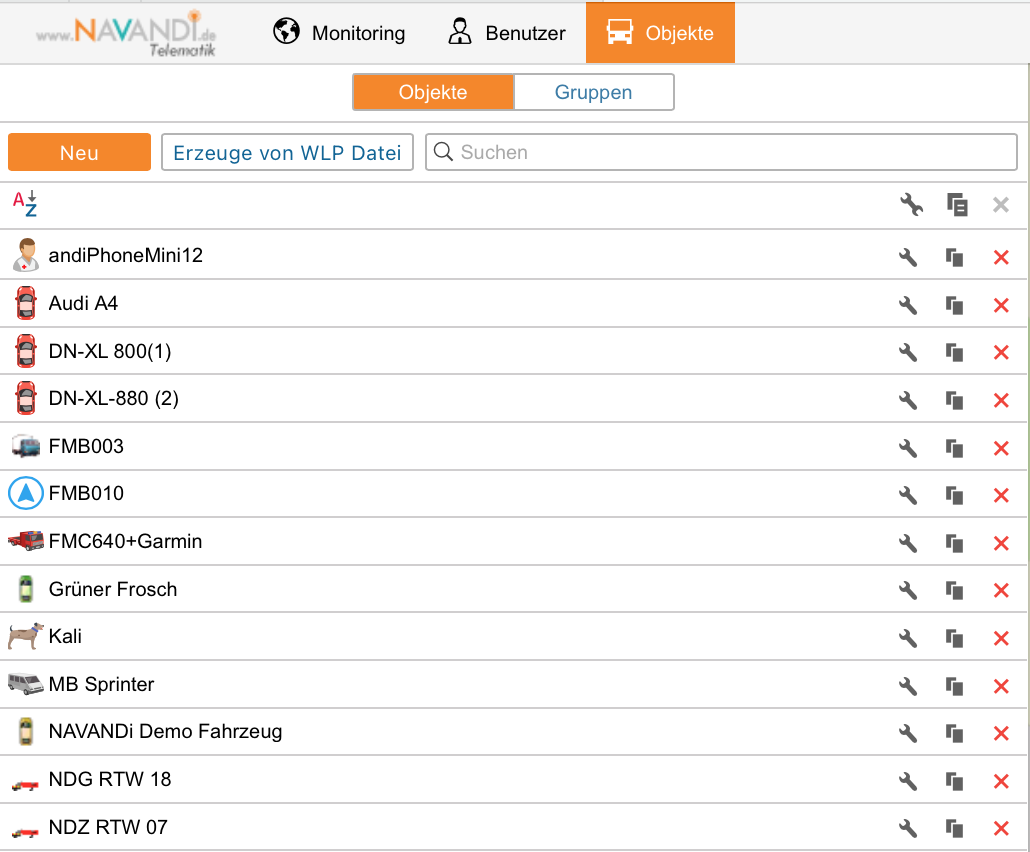Duplicate the MB Sprinter object

(x=955, y=686)
